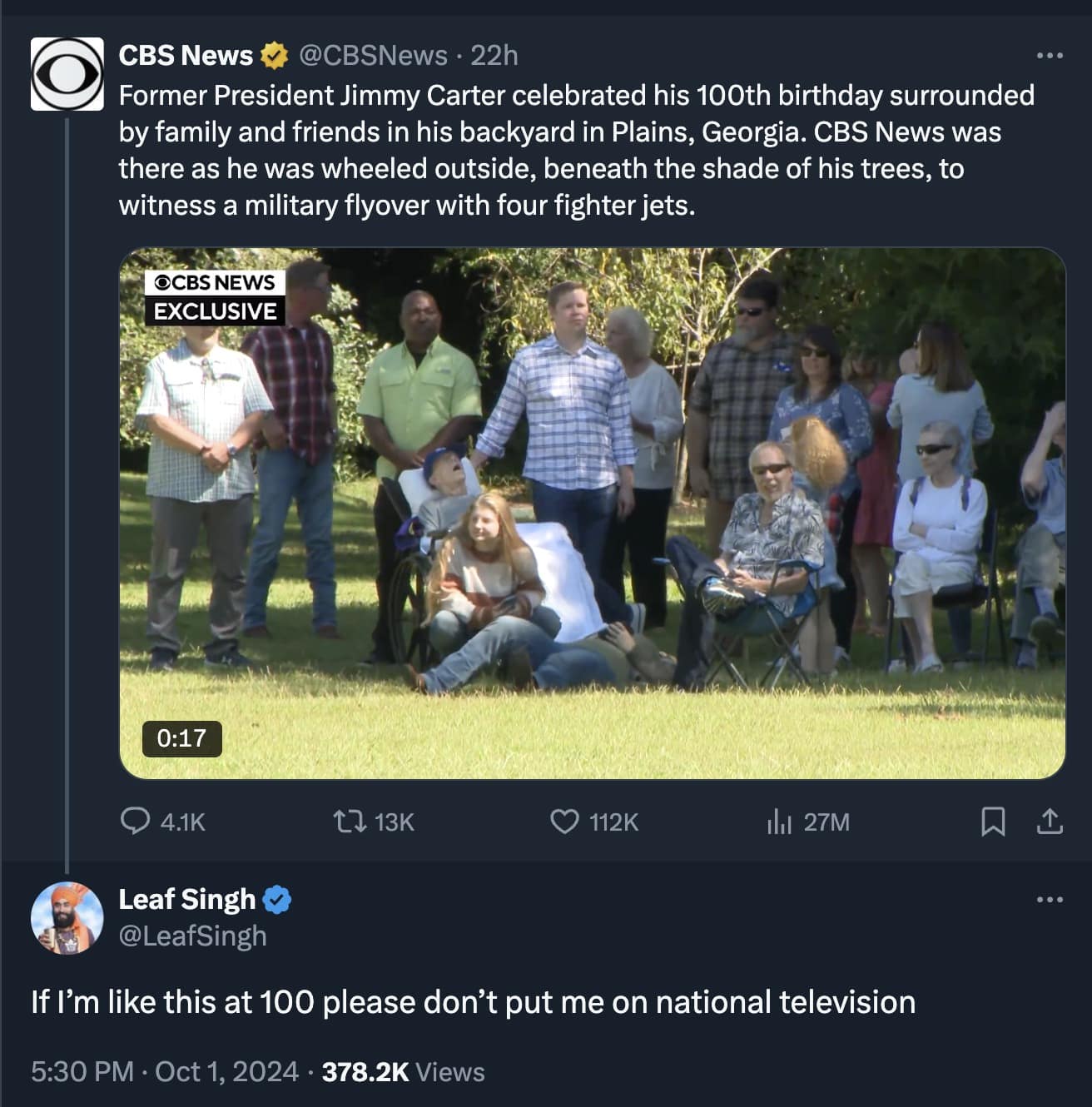Click the 5:30 PM Oct 1, 2024 timestamp

click(165, 1071)
